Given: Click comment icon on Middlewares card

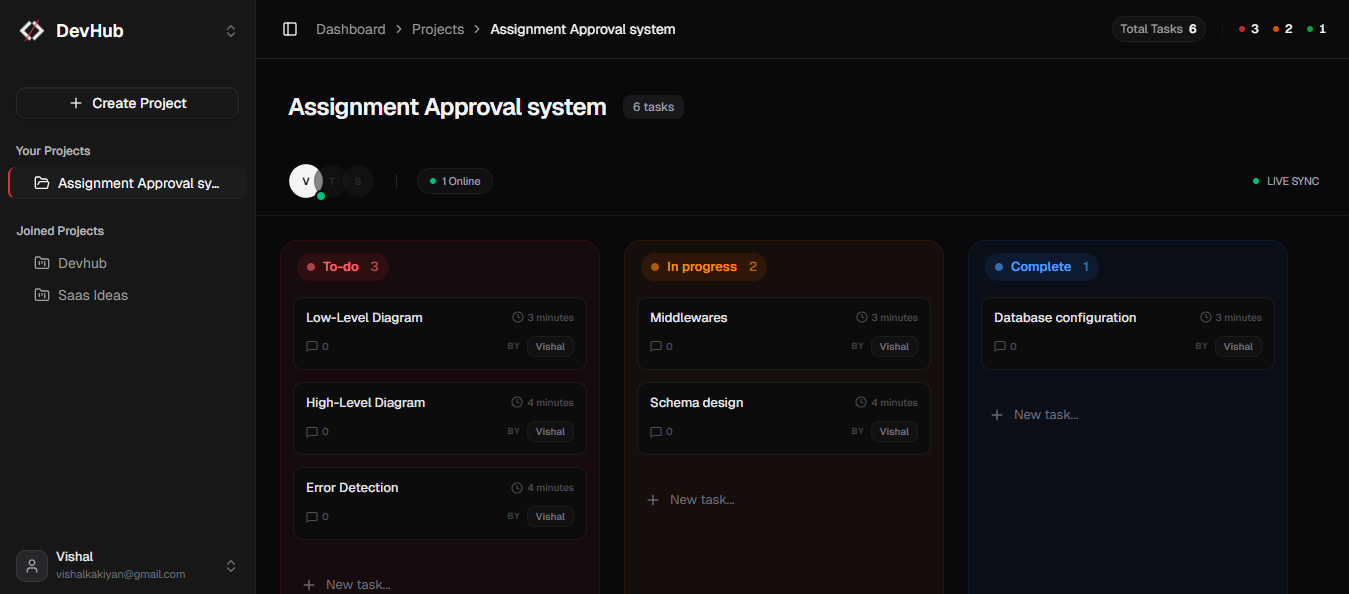Looking at the screenshot, I should pyautogui.click(x=656, y=347).
